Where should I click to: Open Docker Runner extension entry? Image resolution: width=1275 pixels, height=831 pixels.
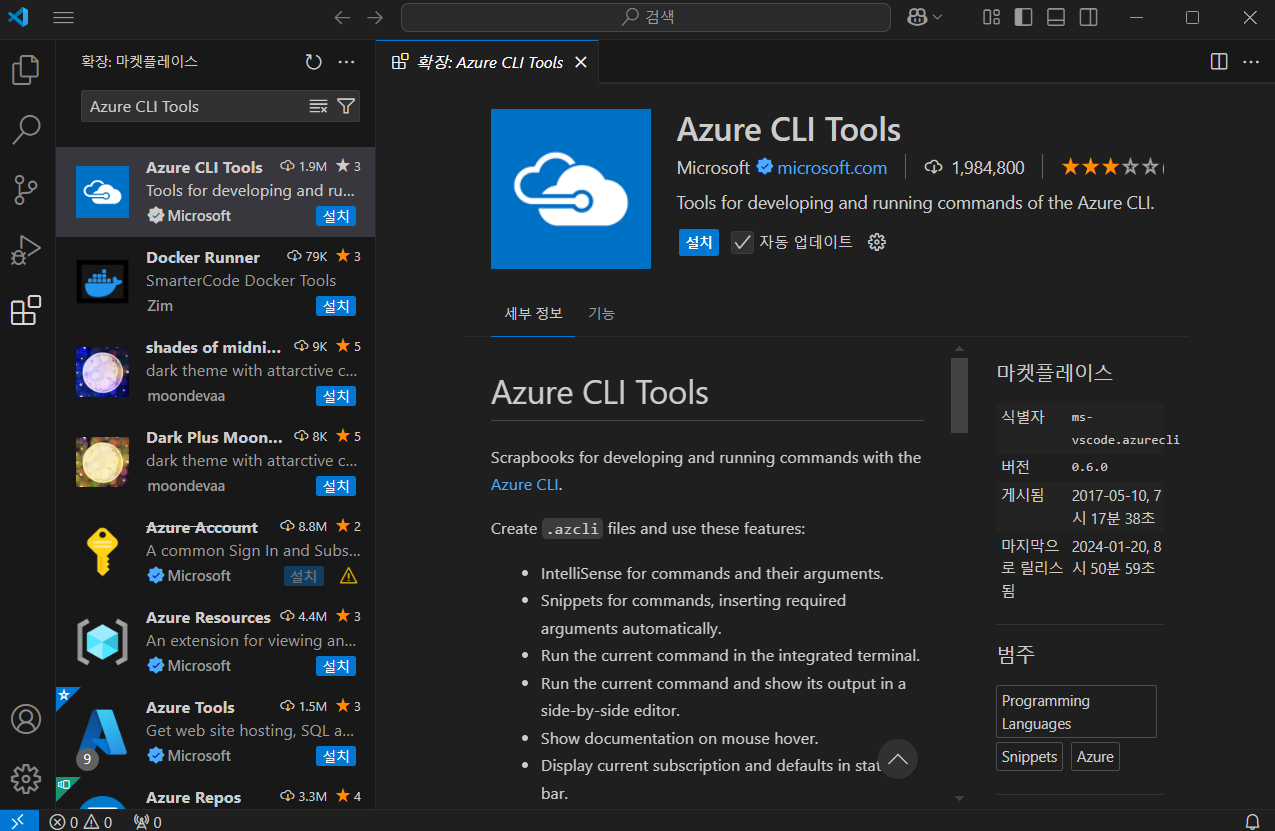click(x=215, y=282)
